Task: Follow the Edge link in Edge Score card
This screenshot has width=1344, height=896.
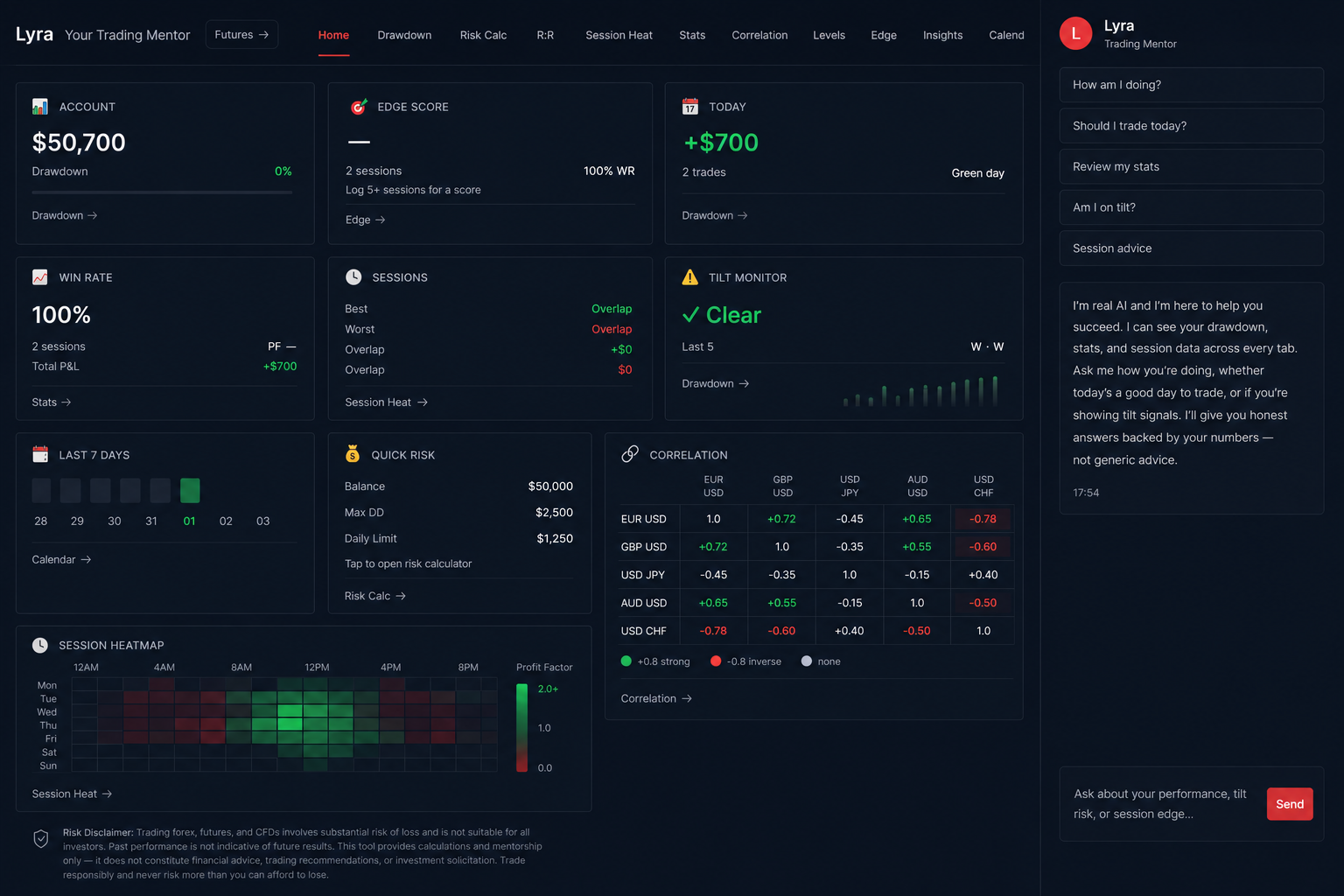Action: 366,220
